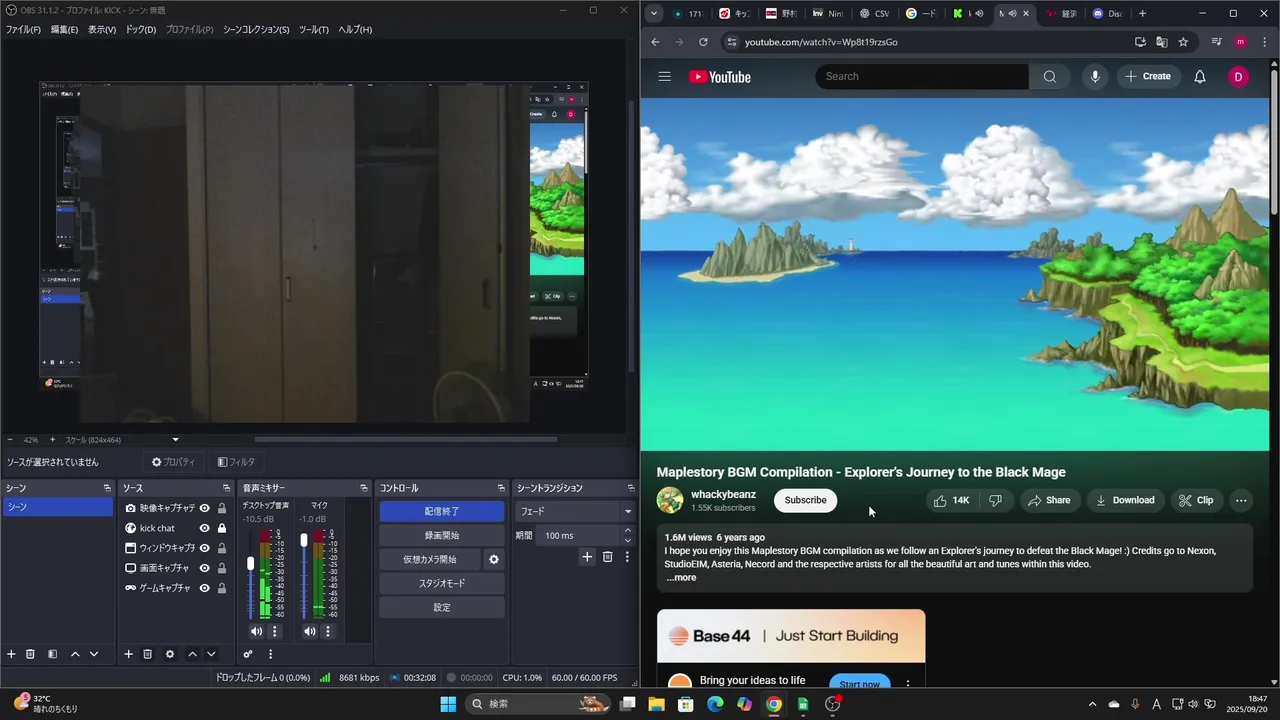The image size is (1280, 720).
Task: Remove the selected source with the ソース panel trash icon
Action: [x=147, y=654]
